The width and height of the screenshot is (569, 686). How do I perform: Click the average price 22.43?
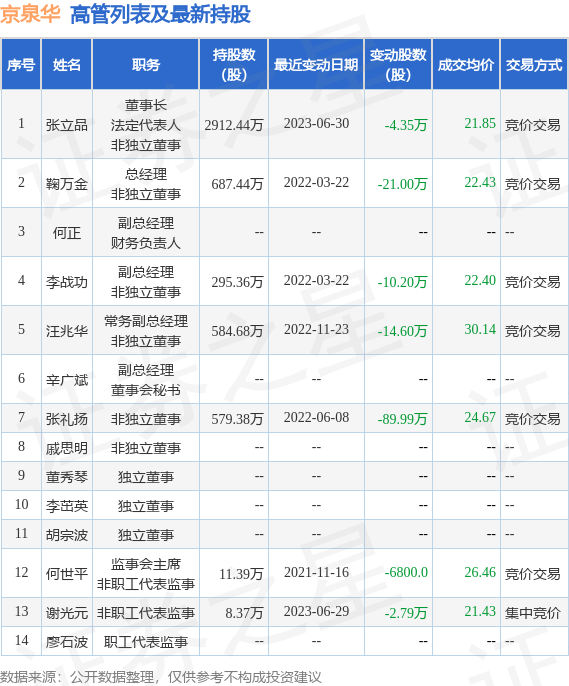[x=480, y=182]
